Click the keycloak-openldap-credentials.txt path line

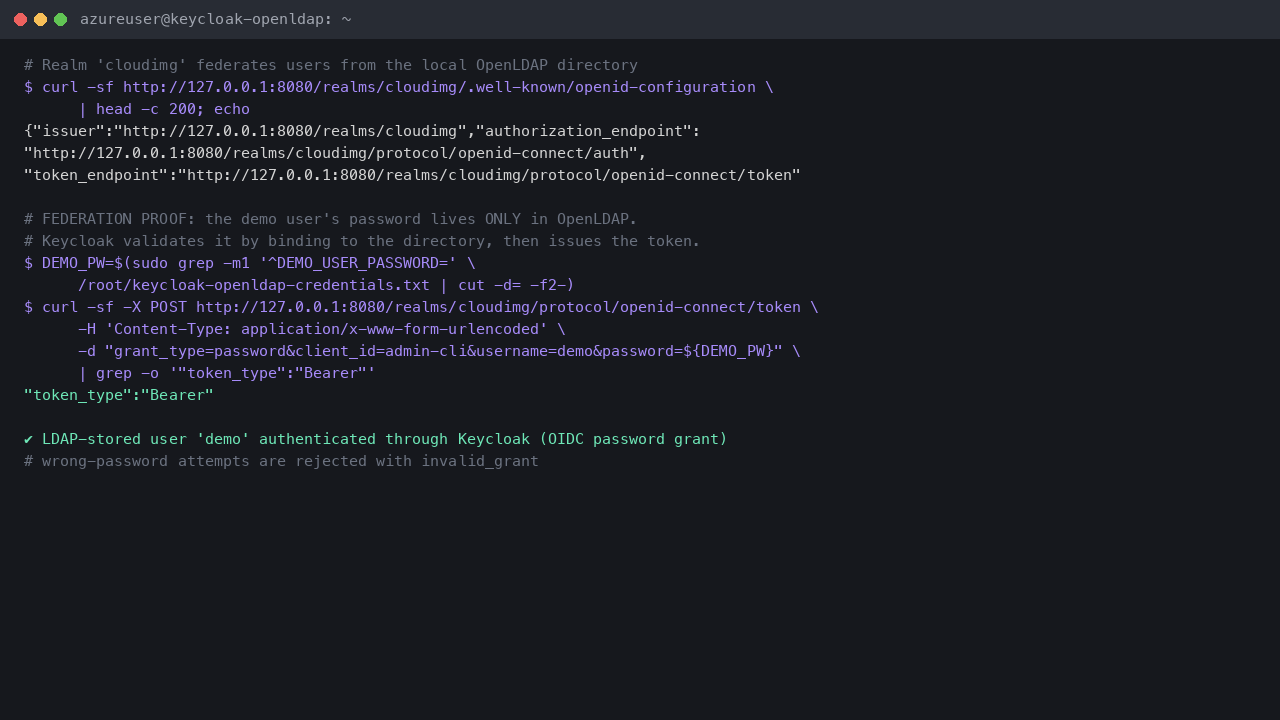click(x=326, y=285)
